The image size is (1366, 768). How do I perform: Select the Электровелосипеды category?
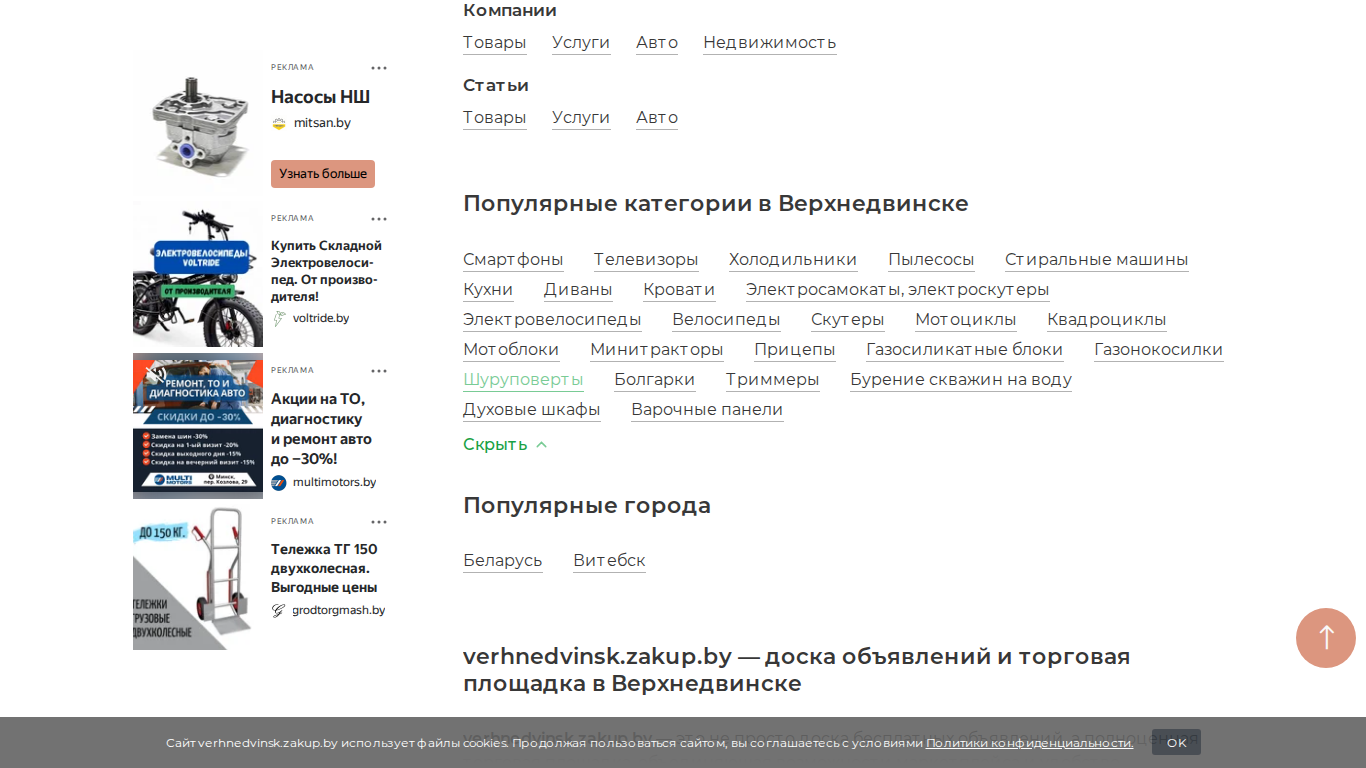552,320
